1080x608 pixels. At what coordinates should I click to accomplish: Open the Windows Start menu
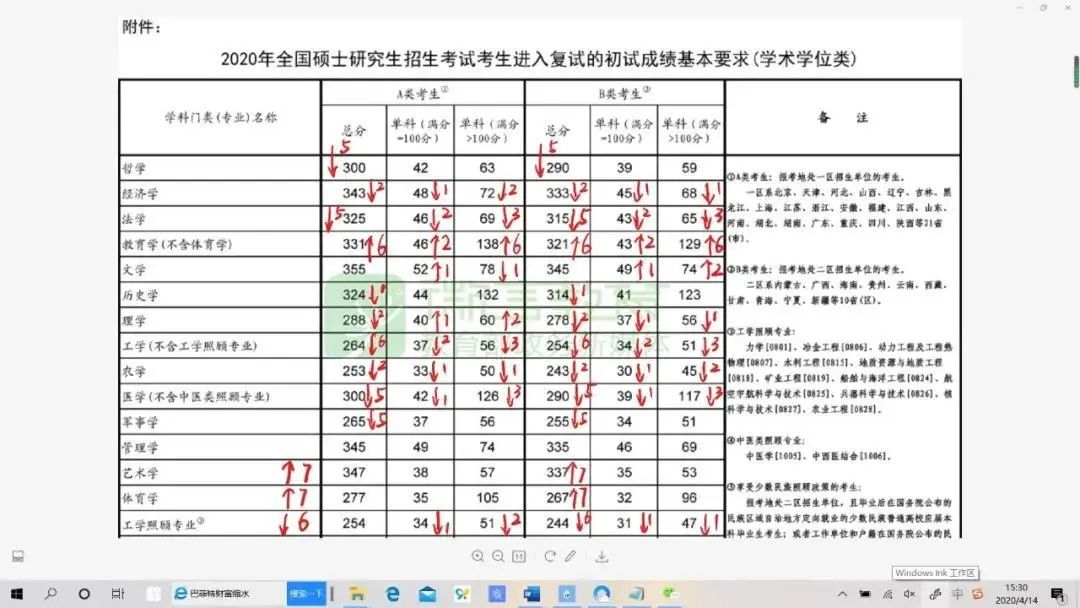pos(17,594)
